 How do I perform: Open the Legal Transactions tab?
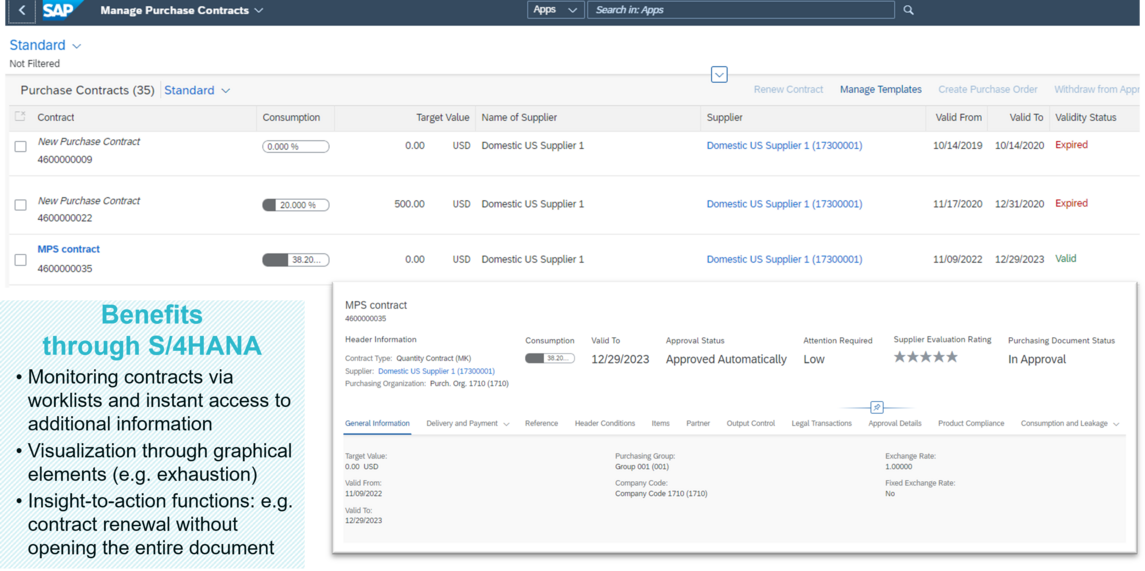click(x=822, y=424)
